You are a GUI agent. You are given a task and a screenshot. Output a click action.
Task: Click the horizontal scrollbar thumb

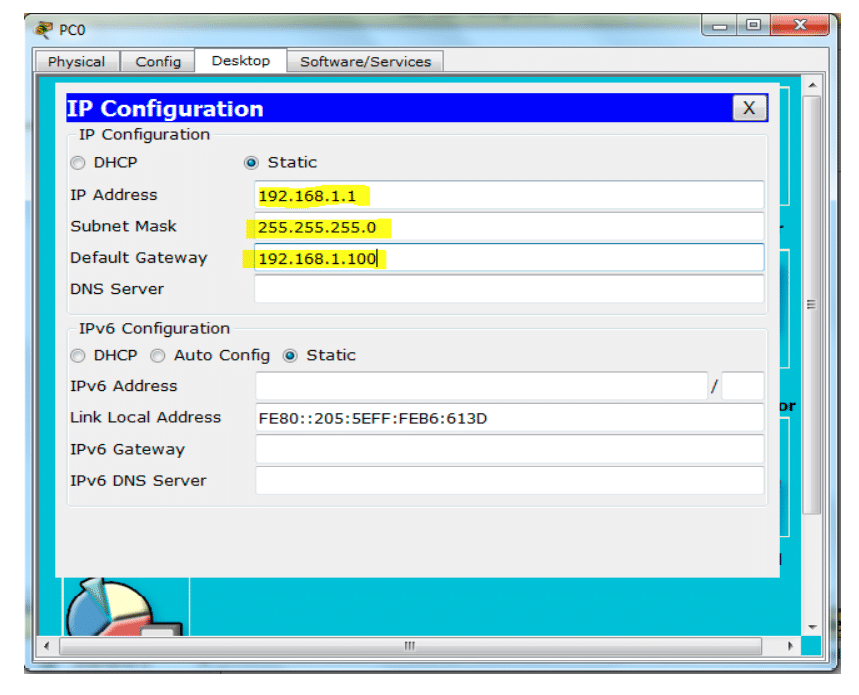(x=410, y=646)
